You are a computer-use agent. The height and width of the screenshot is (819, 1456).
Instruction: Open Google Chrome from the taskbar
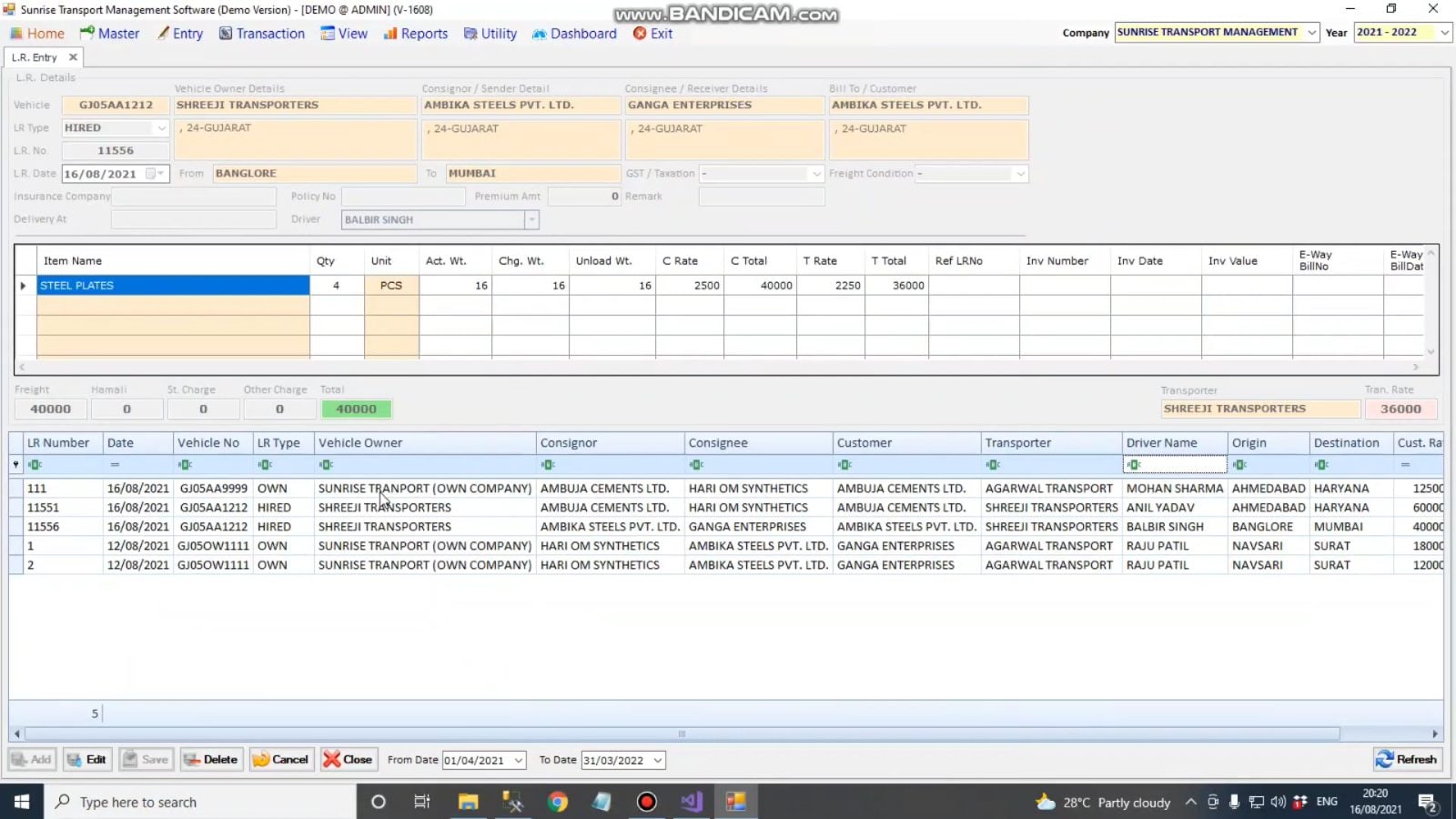[x=558, y=802]
